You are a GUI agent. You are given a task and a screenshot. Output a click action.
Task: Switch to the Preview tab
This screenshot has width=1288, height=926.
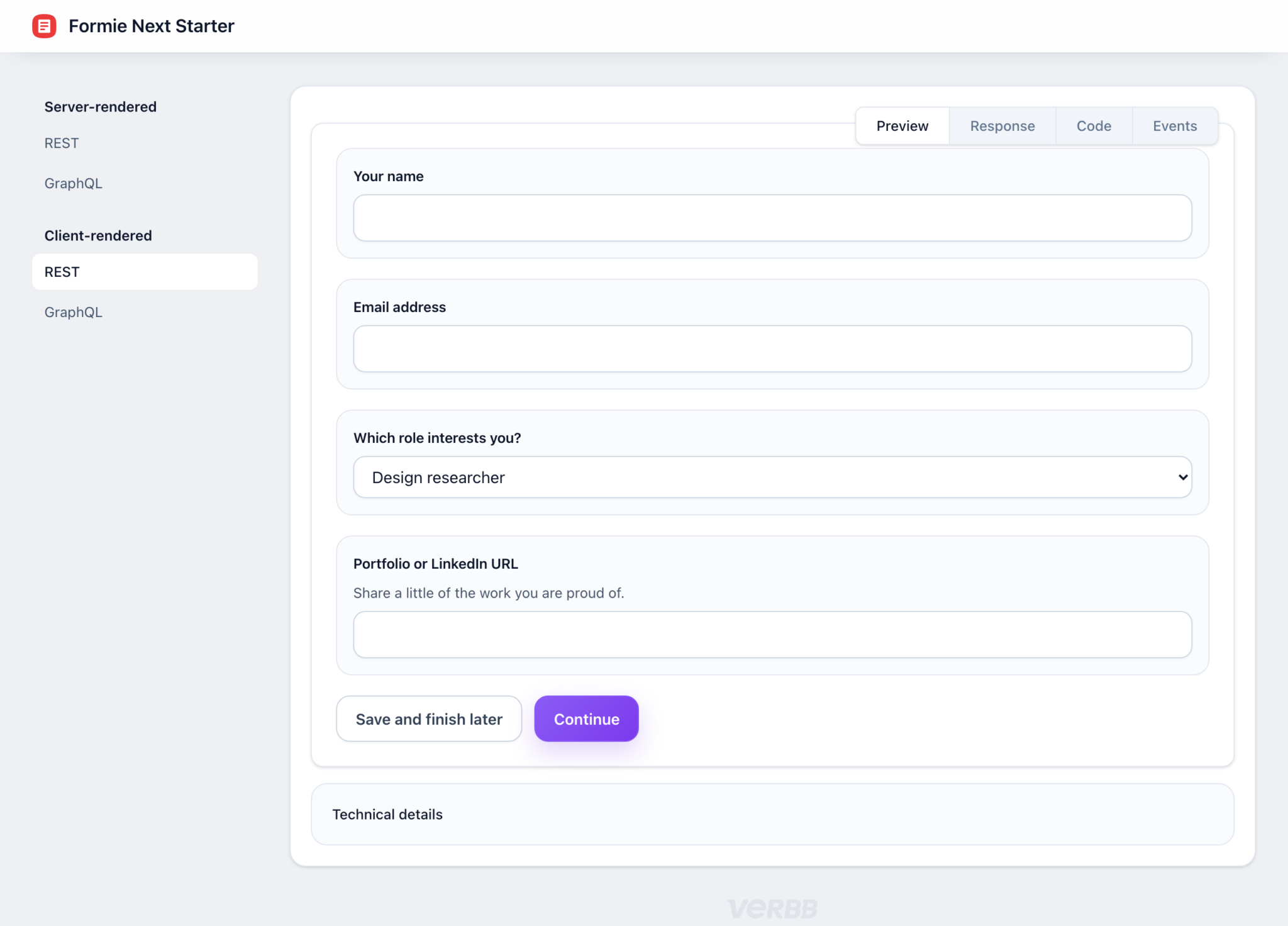coord(902,126)
